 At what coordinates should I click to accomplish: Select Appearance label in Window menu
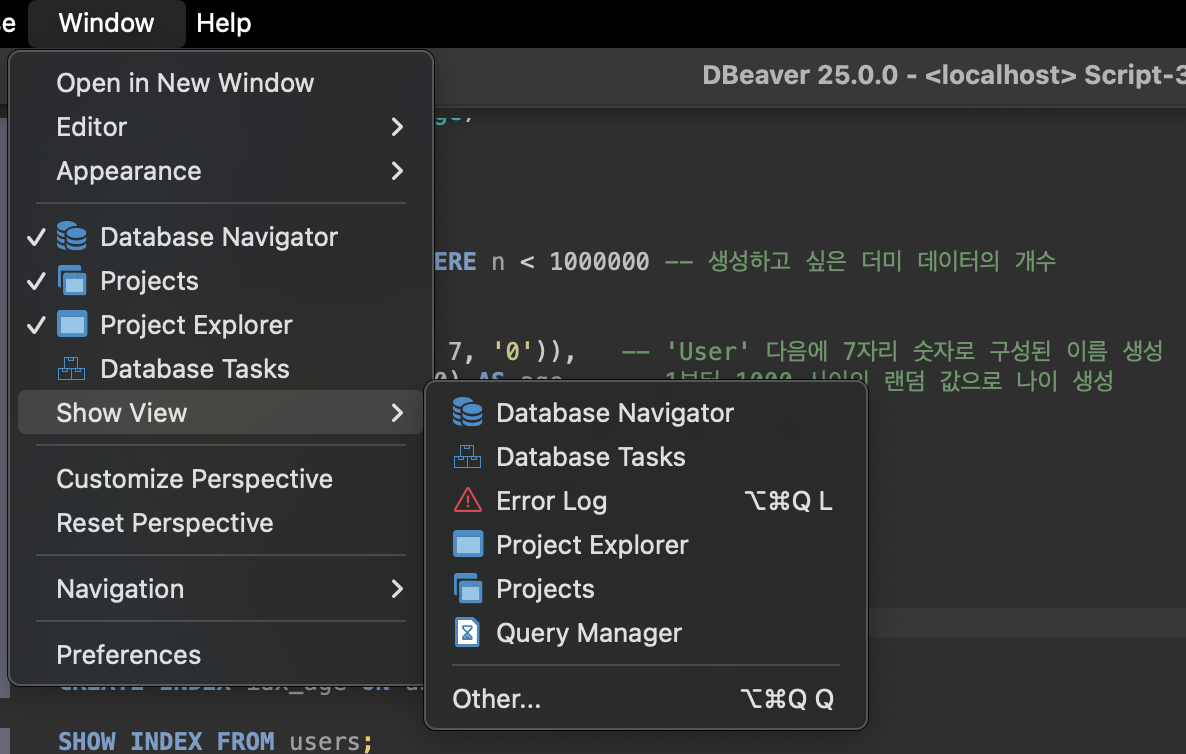(129, 171)
